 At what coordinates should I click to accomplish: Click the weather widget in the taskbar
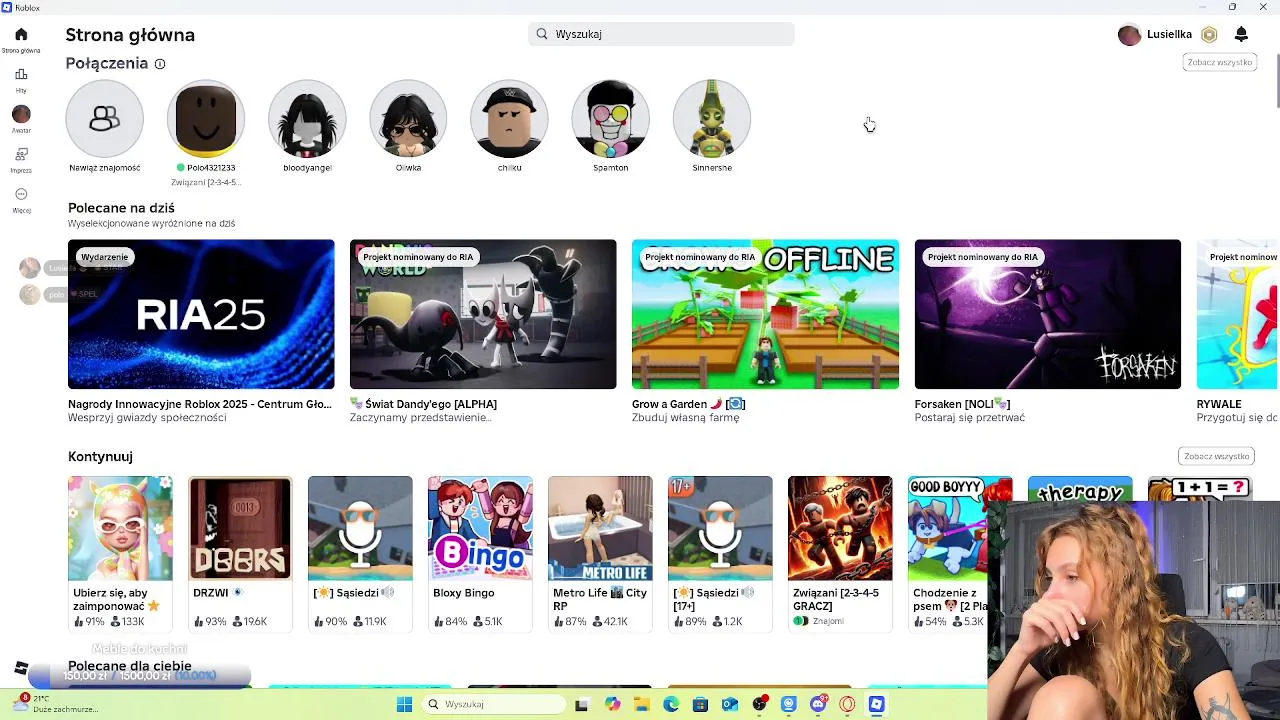pos(55,704)
